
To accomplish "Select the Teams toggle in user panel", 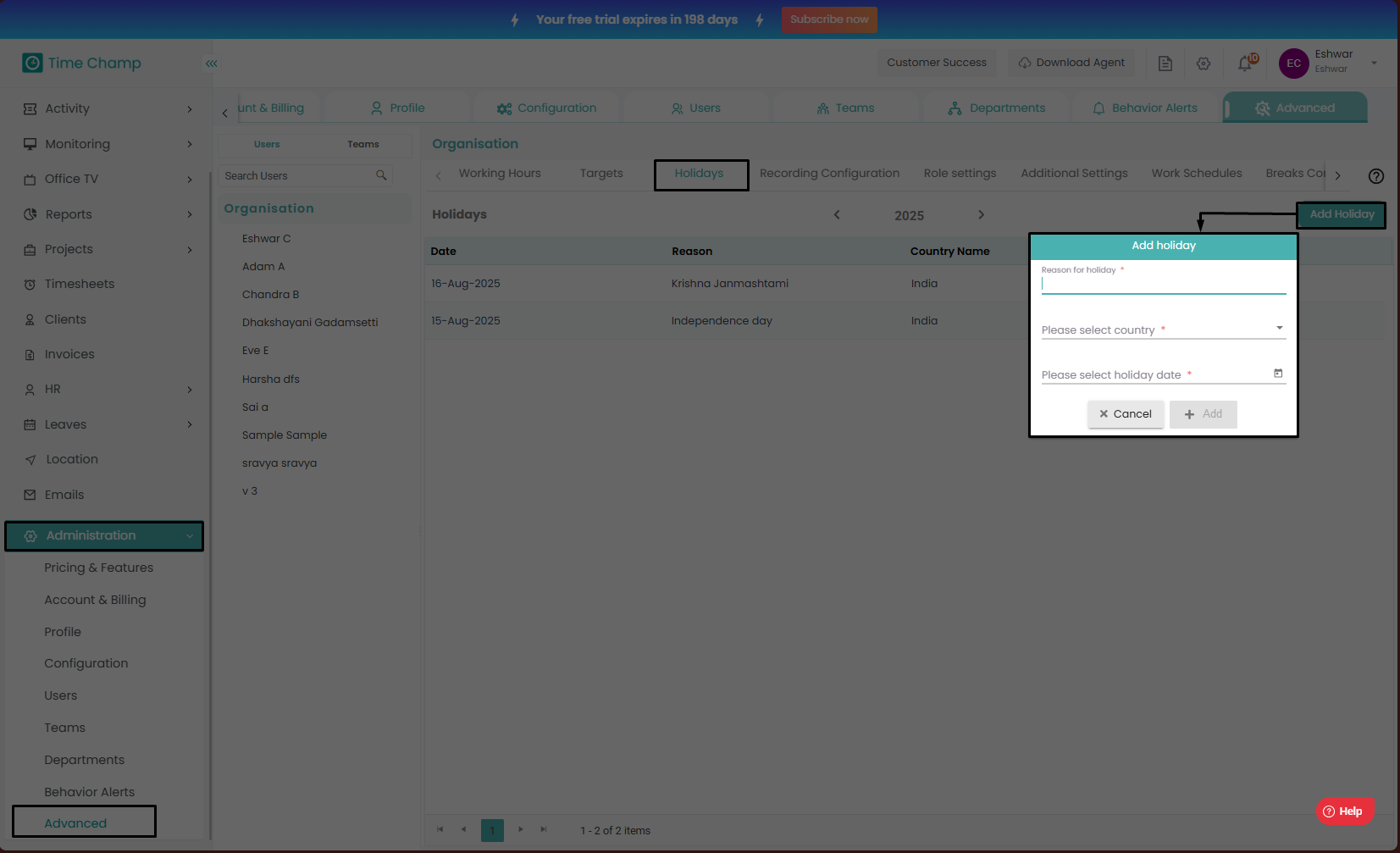I will tap(363, 144).
